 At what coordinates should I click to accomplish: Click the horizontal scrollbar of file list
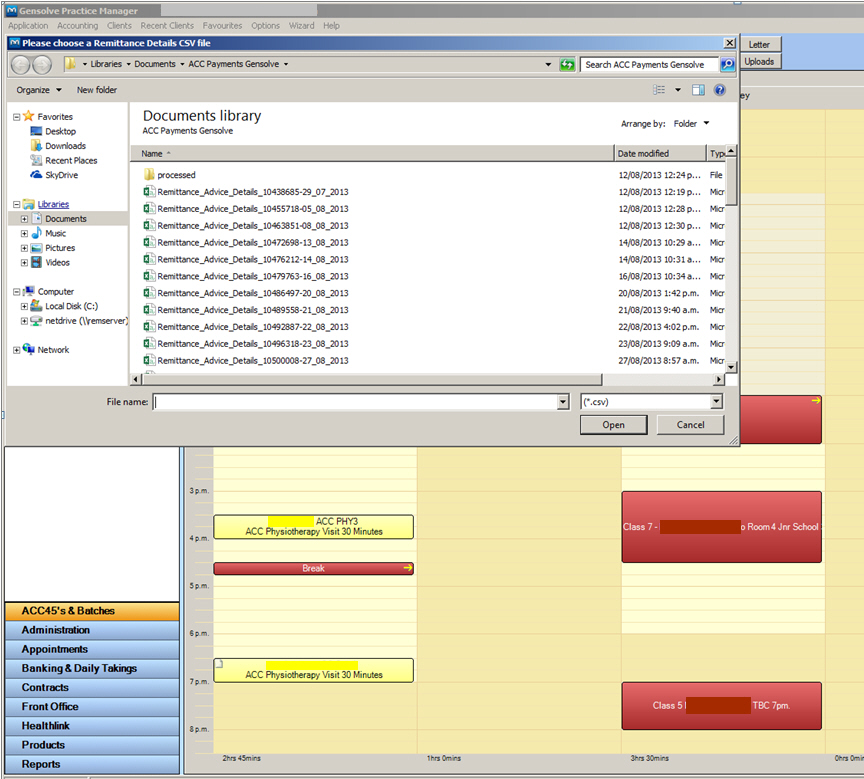[372, 379]
